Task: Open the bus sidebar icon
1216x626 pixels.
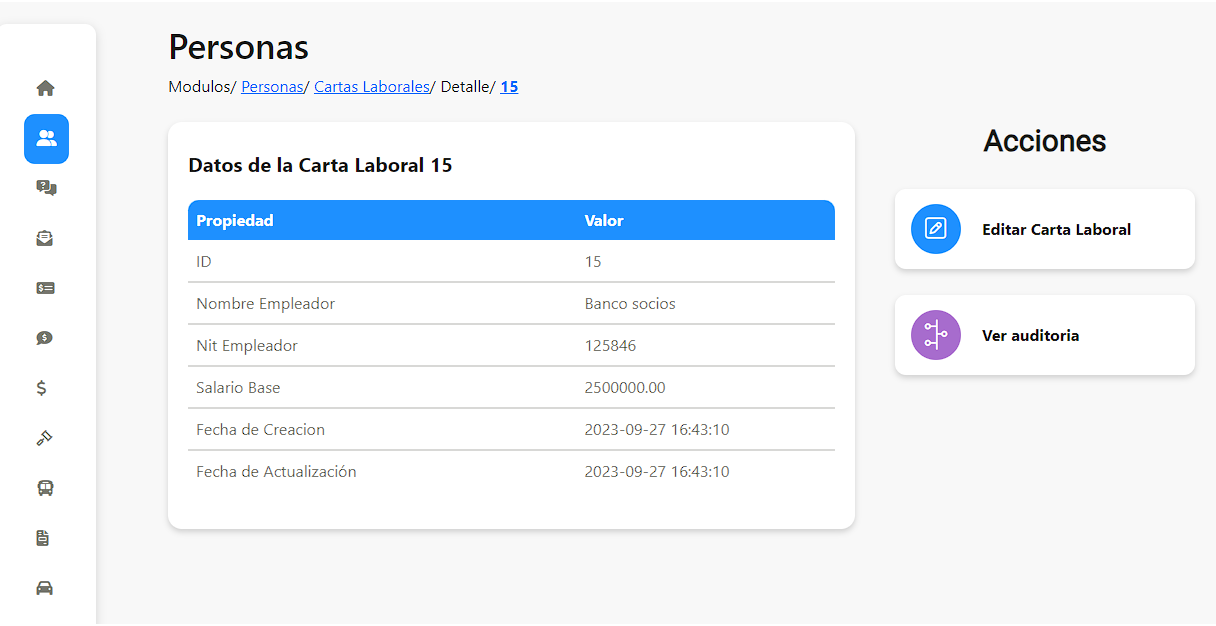Action: pos(45,488)
